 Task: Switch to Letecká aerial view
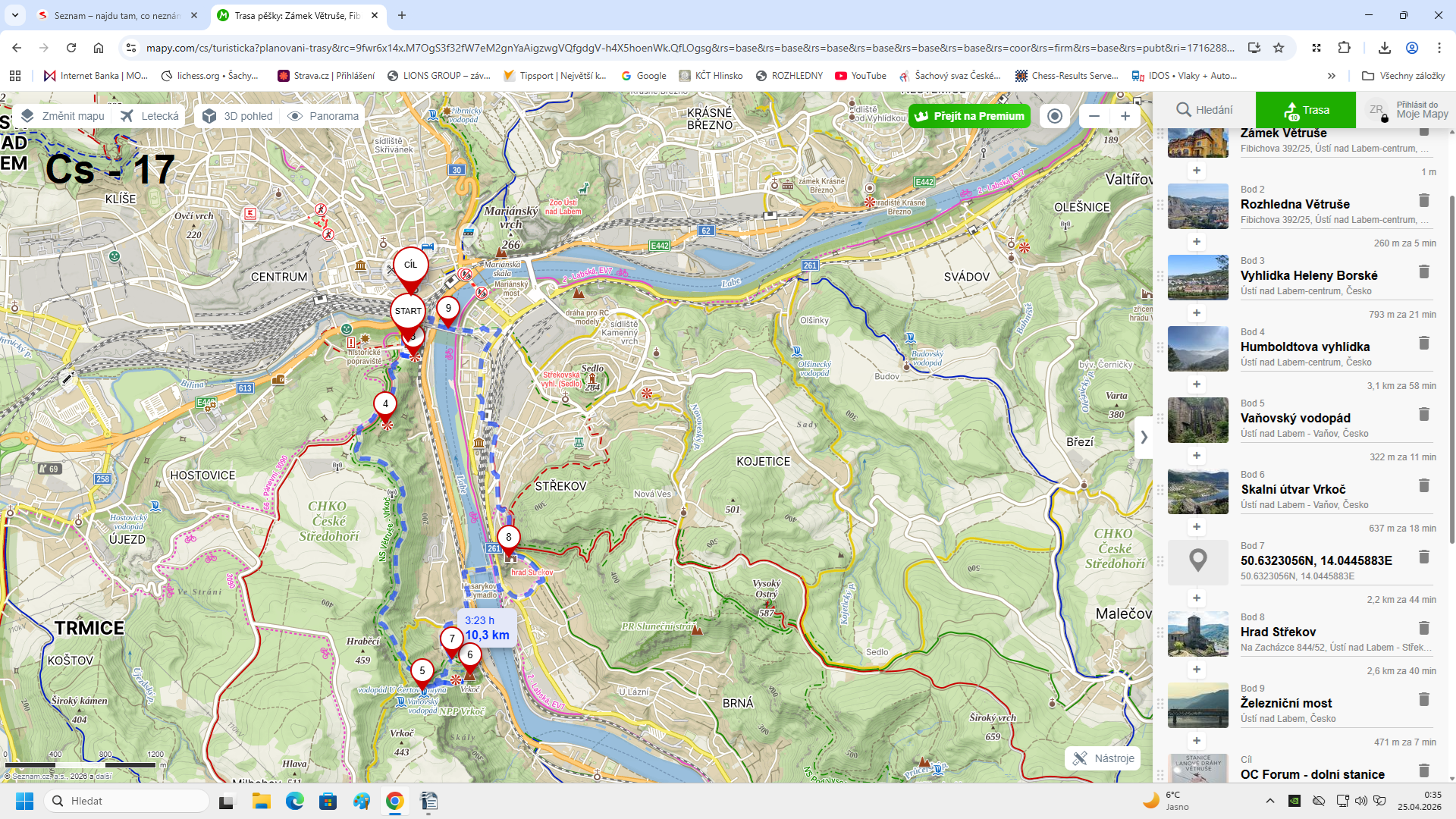[150, 116]
